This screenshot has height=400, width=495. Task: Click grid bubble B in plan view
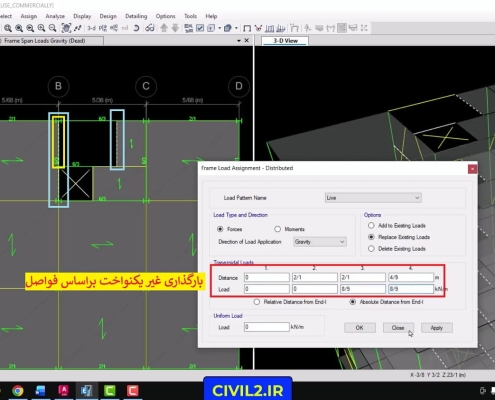point(58,86)
